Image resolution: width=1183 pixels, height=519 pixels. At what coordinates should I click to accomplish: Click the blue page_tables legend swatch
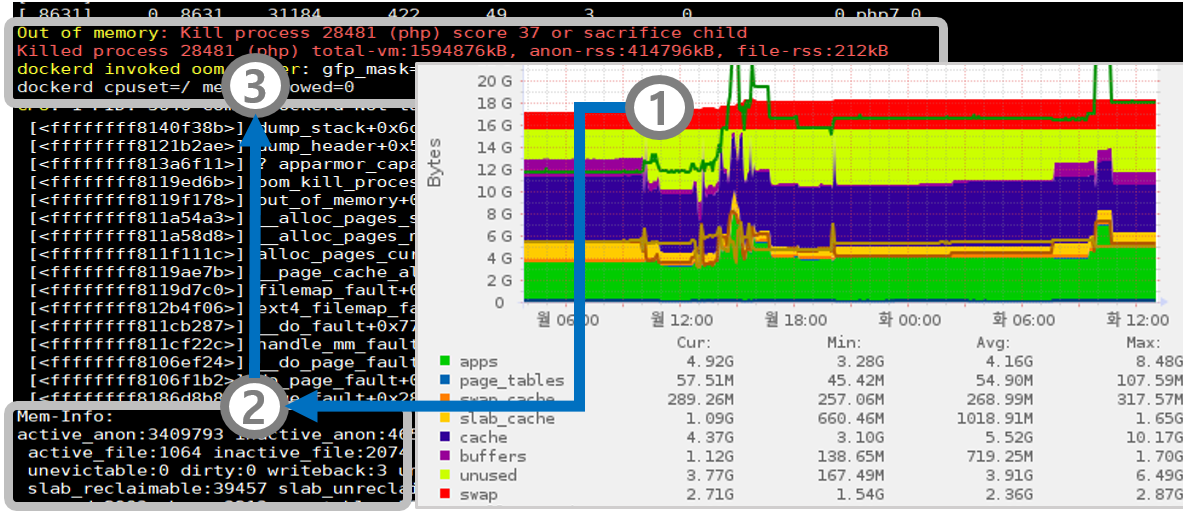[444, 381]
